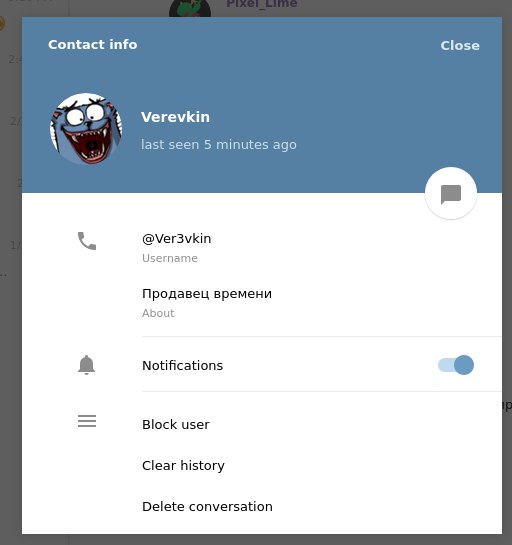Screen dimensions: 512x545
Task: Click the send message chat bubble icon
Action: coord(451,194)
